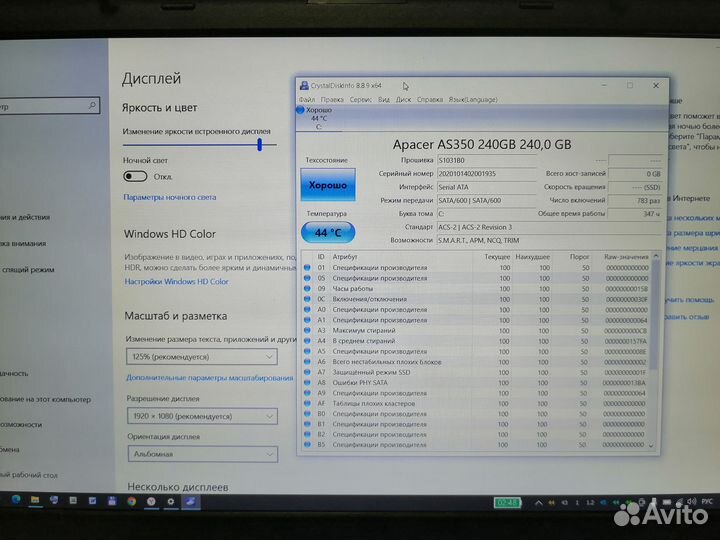Image resolution: width=720 pixels, height=540 pixels.
Task: Open the Язык(Language) menu
Action: [473, 100]
